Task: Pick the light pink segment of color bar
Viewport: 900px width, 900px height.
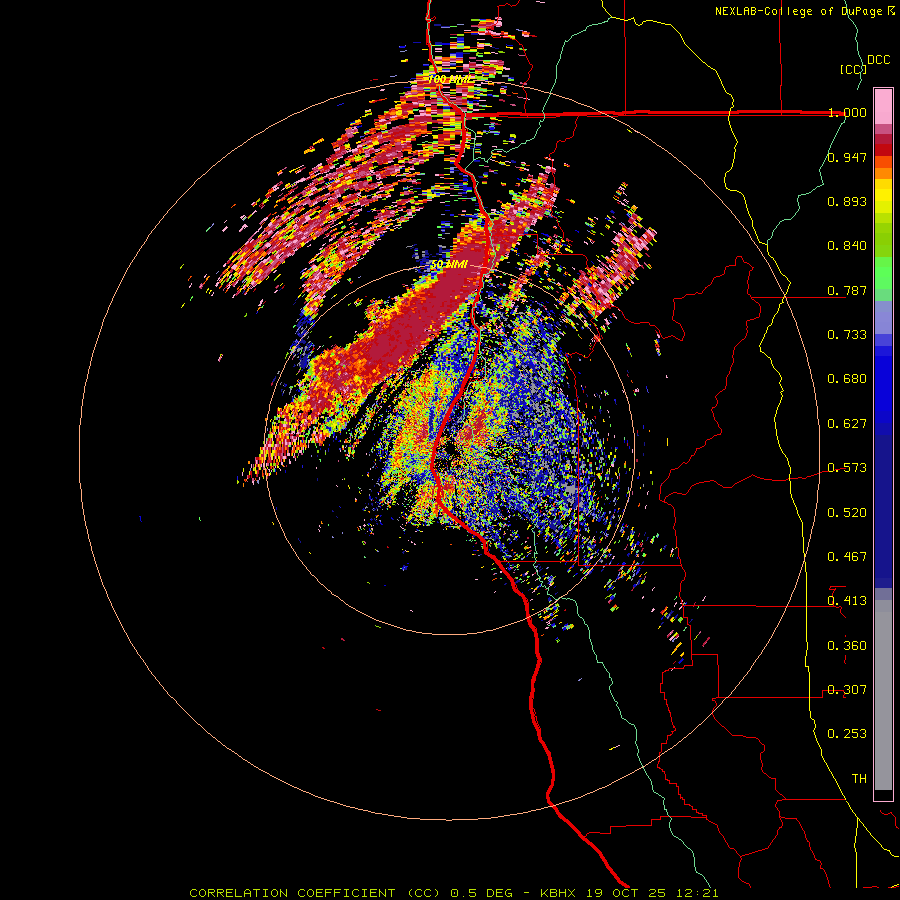Action: tap(883, 107)
